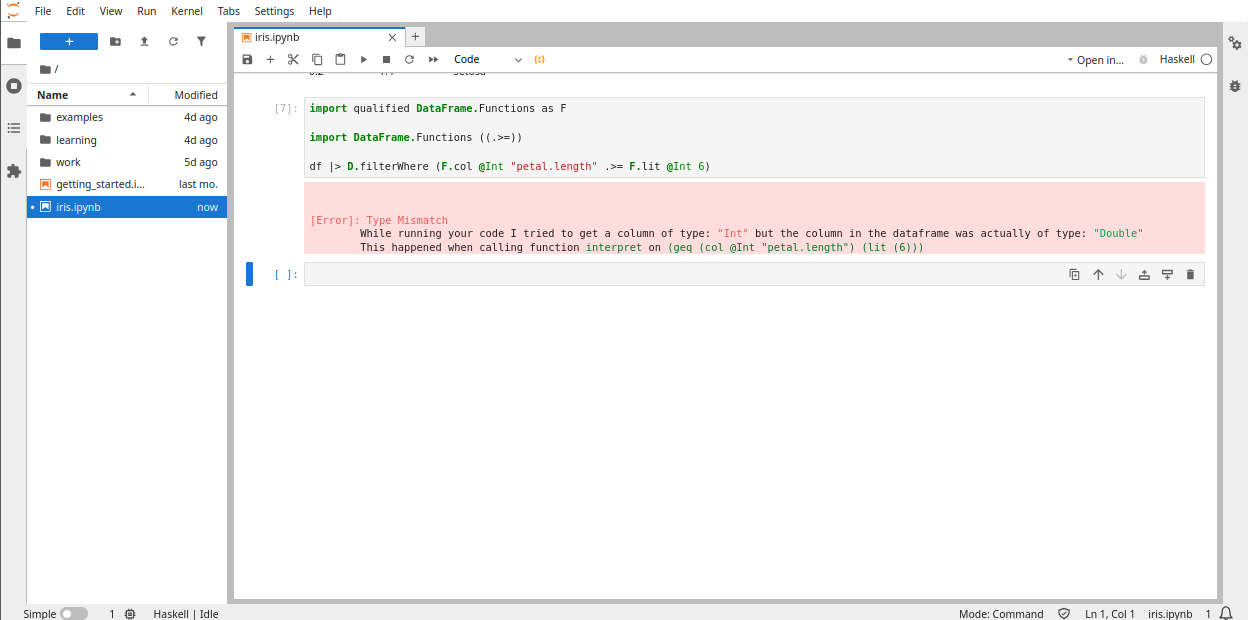This screenshot has width=1248, height=620.
Task: Click inside the cell 7 code editor
Action: point(754,137)
